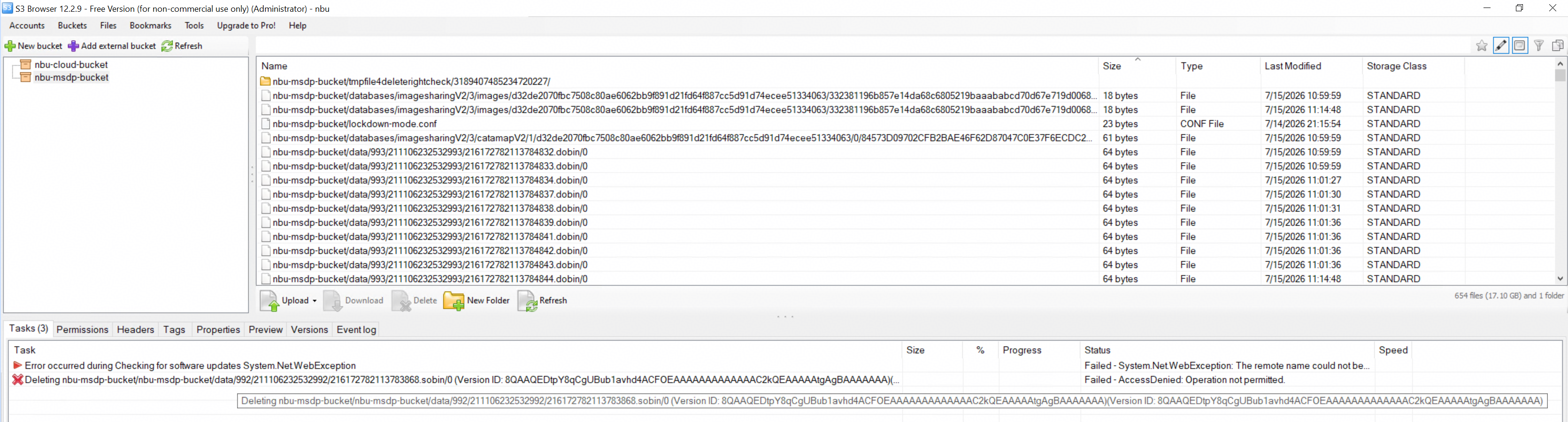
Task: Sort files by the Type column
Action: pyautogui.click(x=1217, y=66)
